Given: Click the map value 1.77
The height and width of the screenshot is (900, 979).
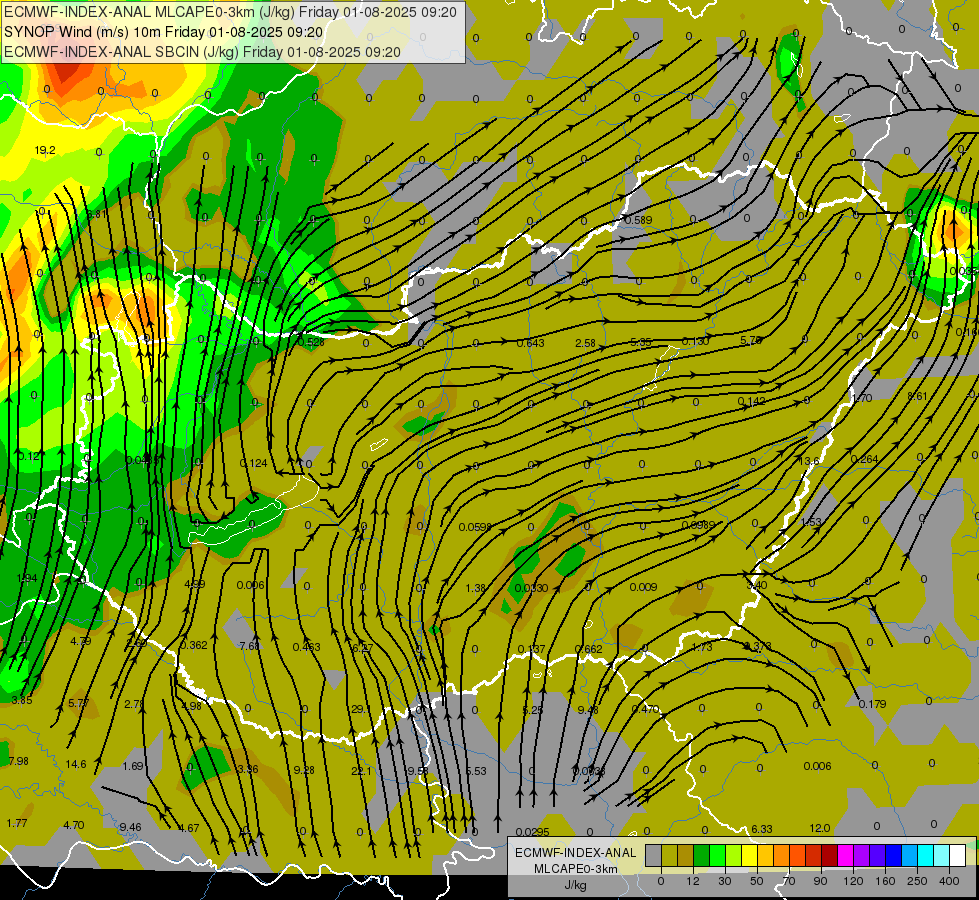Looking at the screenshot, I should click(17, 823).
